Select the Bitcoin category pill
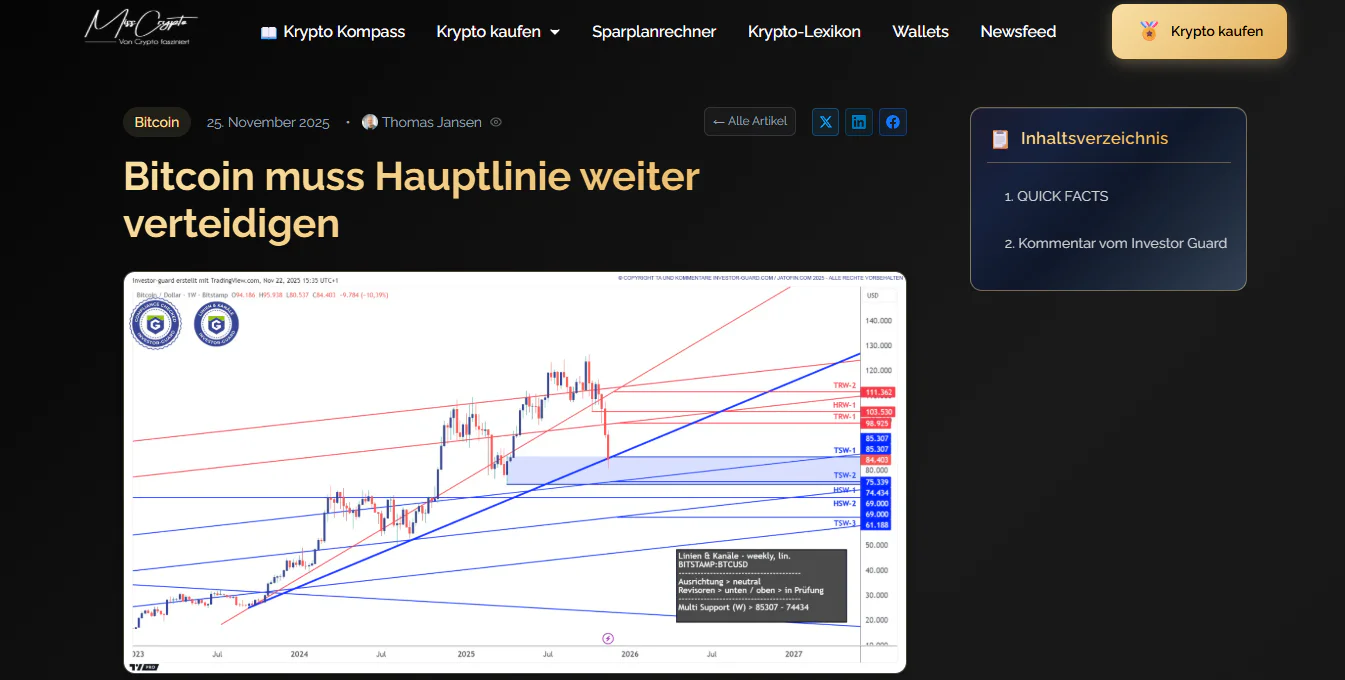Image resolution: width=1345 pixels, height=680 pixels. click(x=156, y=122)
